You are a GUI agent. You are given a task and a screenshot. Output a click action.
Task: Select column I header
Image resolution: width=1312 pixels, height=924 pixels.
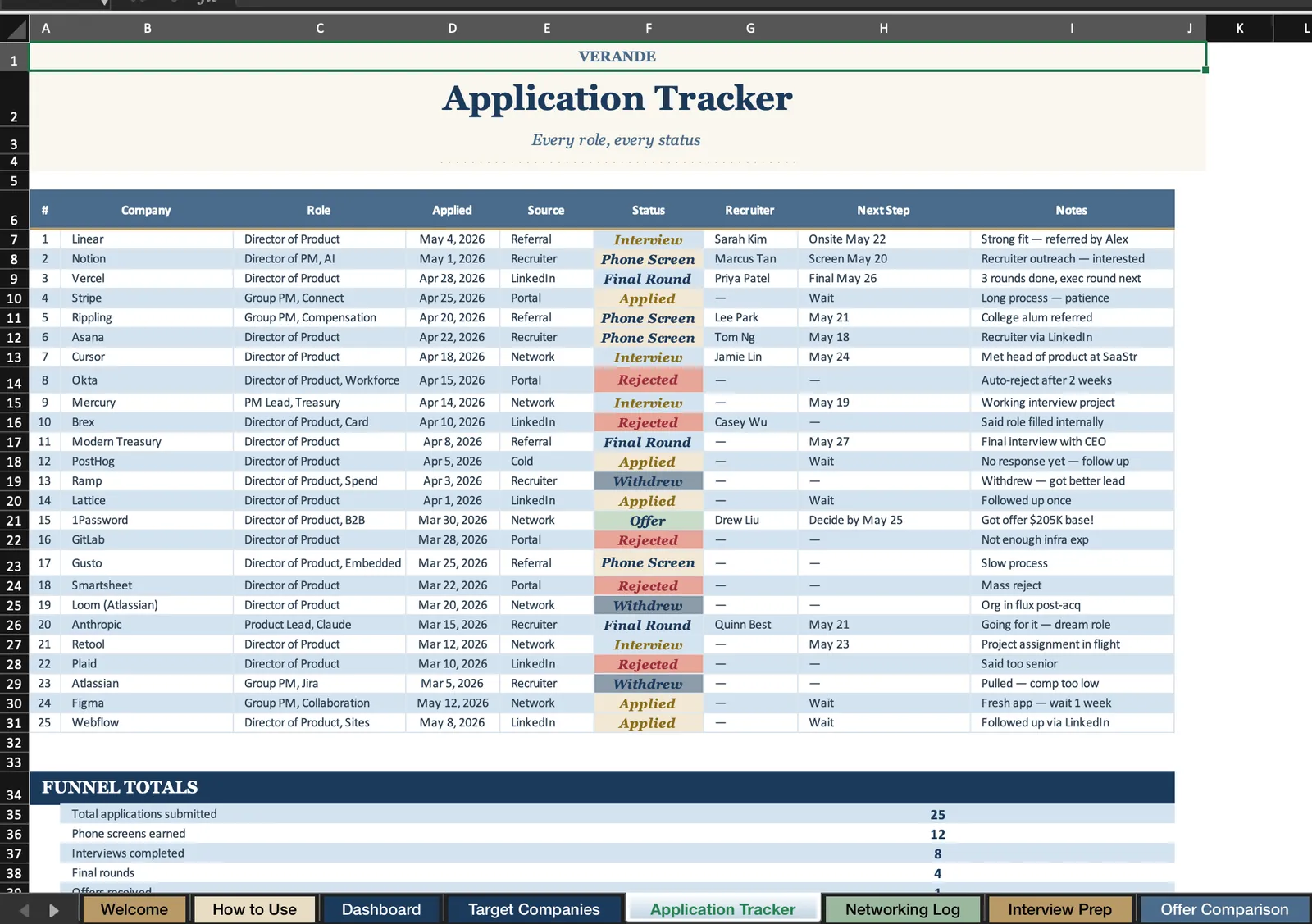[x=1072, y=29]
